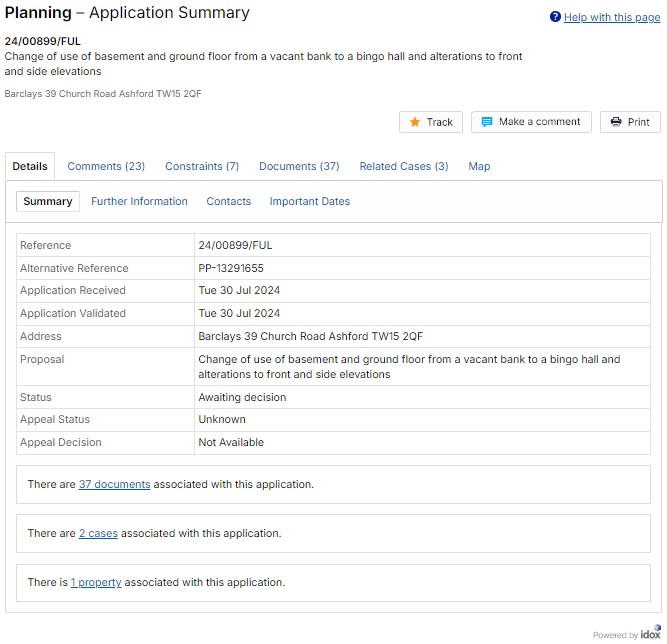This screenshot has width=667, height=644.
Task: Go to the Contacts sub-tab
Action: click(x=229, y=201)
